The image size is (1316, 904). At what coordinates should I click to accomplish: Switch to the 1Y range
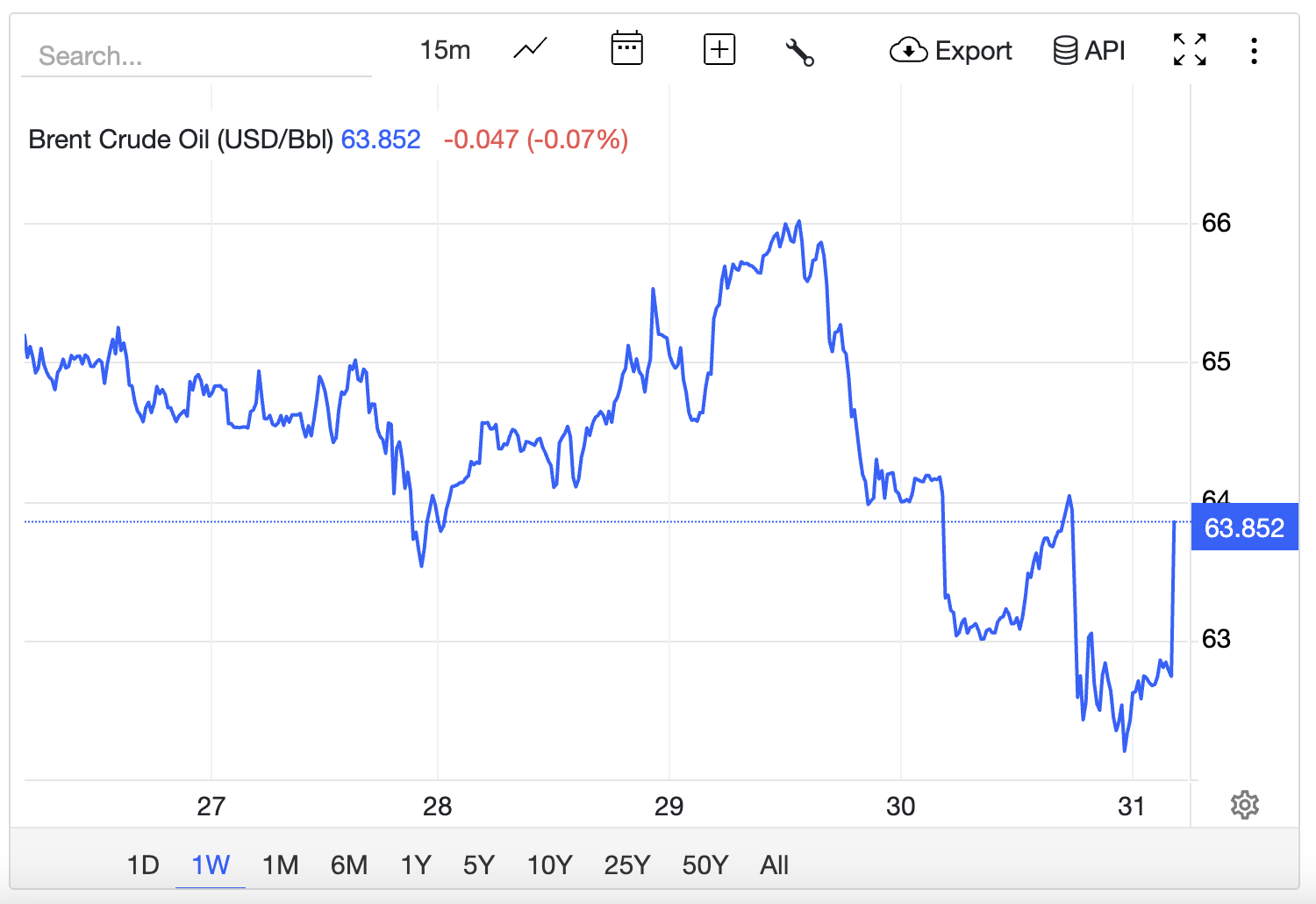(x=416, y=865)
